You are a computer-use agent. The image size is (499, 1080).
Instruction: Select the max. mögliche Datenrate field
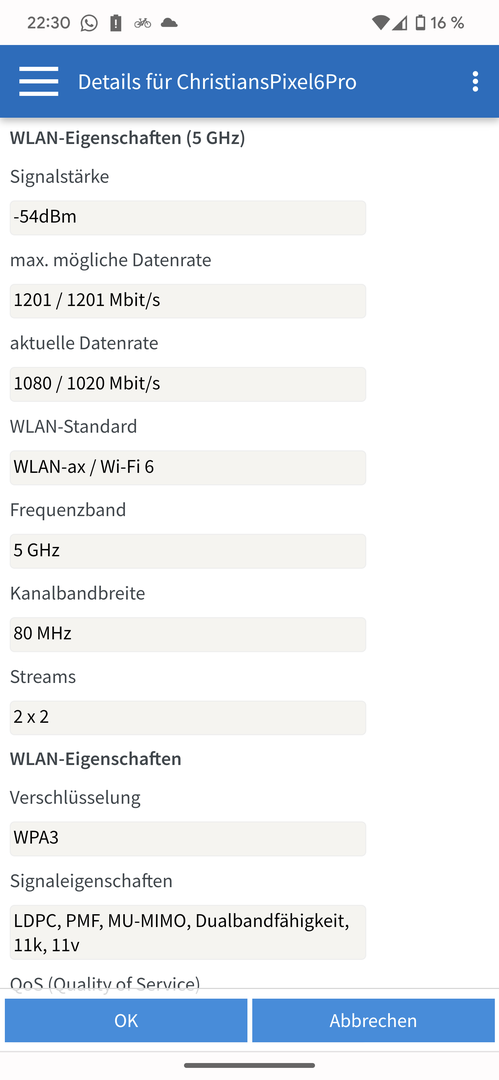click(187, 301)
